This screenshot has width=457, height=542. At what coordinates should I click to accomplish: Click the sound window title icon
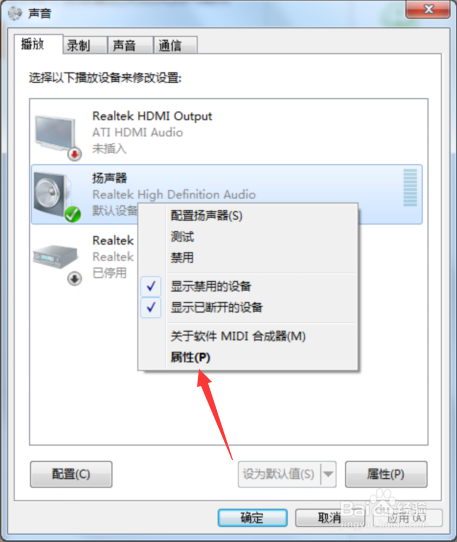[x=15, y=13]
